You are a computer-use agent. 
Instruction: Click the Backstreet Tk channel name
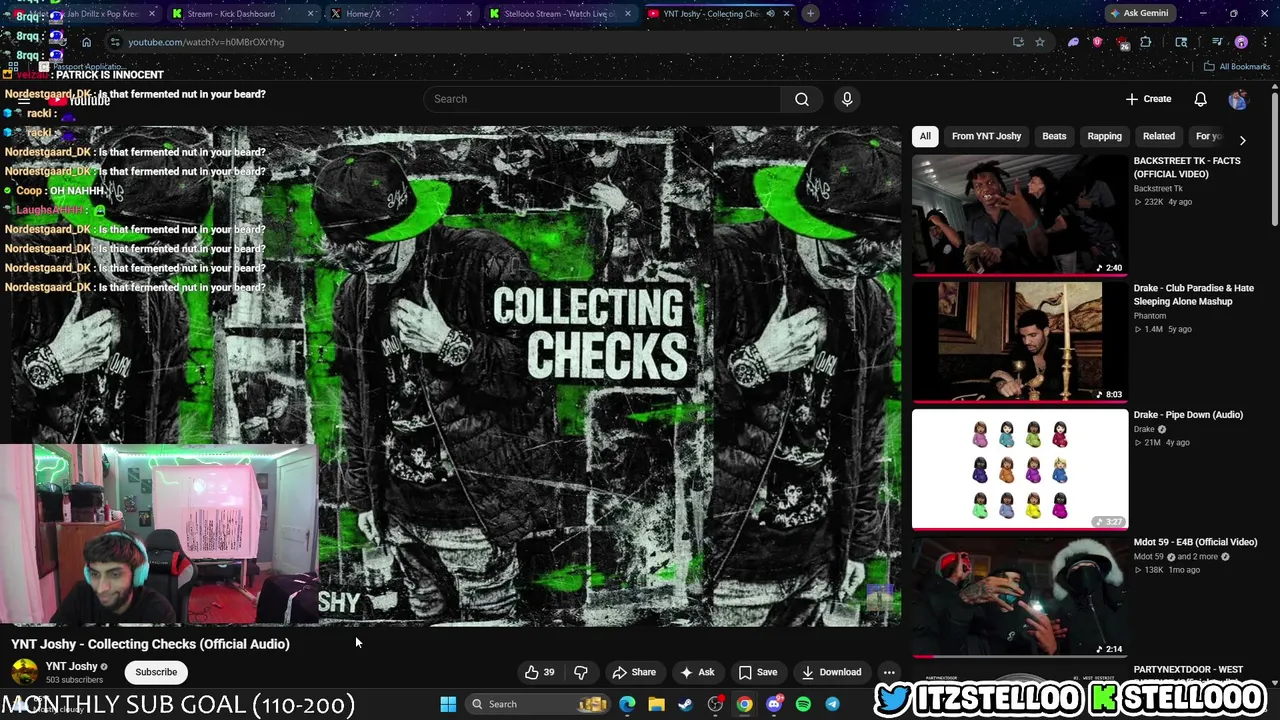tap(1158, 188)
